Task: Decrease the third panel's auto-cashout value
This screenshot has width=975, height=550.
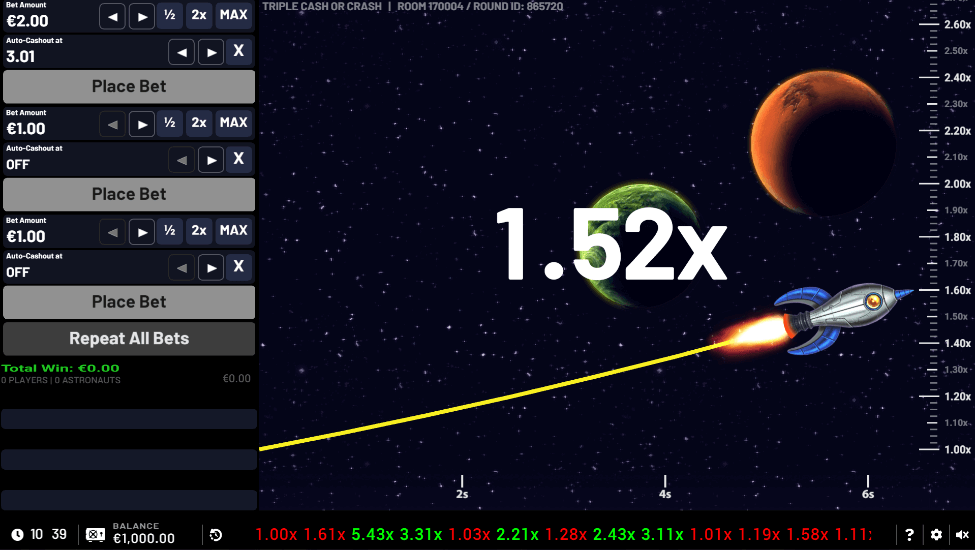Action: point(182,268)
